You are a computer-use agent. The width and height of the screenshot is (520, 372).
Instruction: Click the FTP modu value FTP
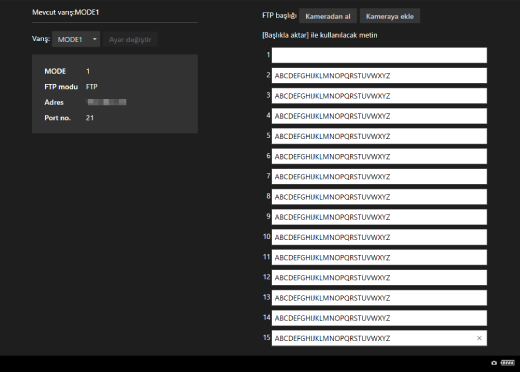tap(92, 87)
